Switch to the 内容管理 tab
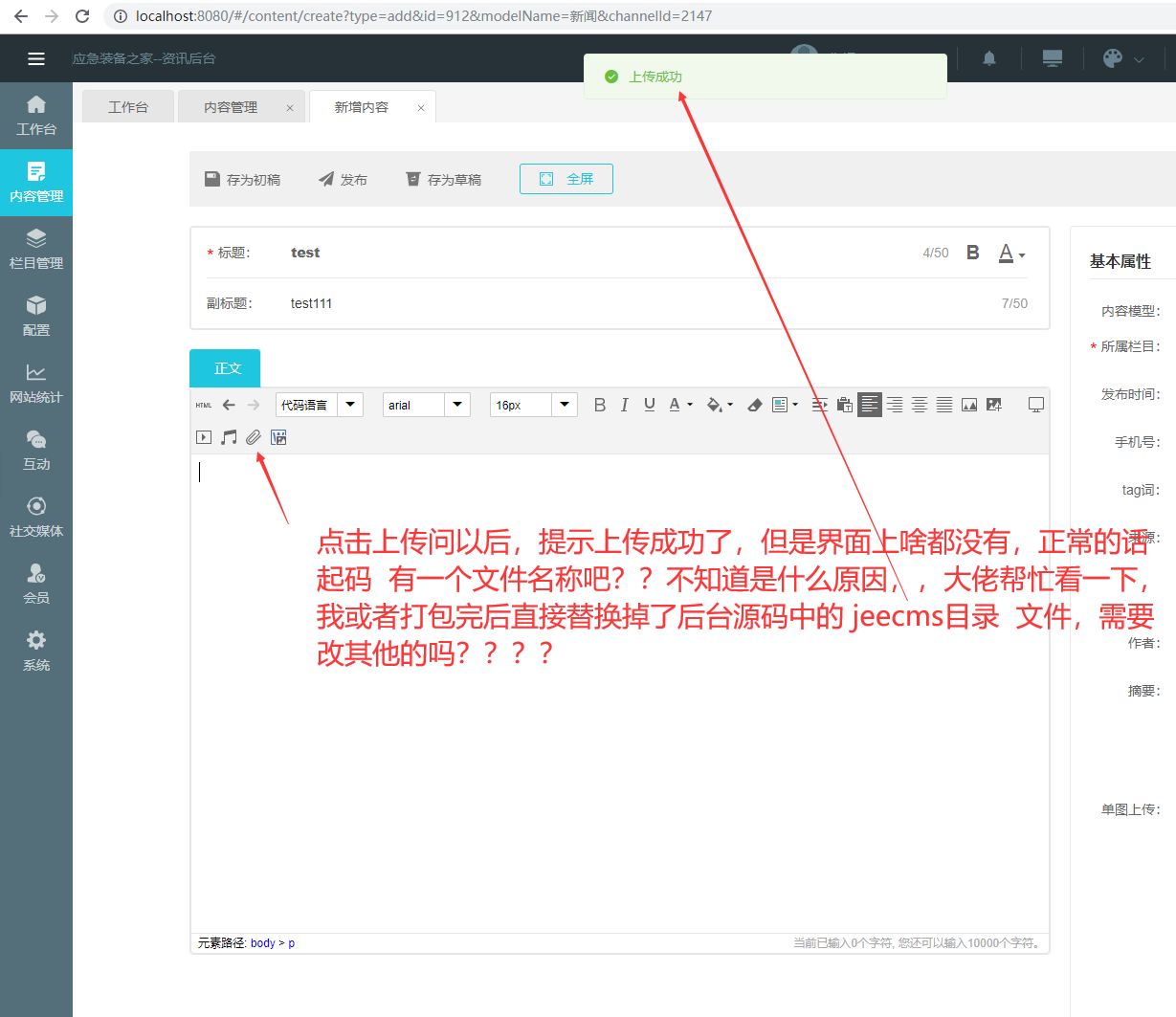This screenshot has width=1176, height=1017. [231, 107]
